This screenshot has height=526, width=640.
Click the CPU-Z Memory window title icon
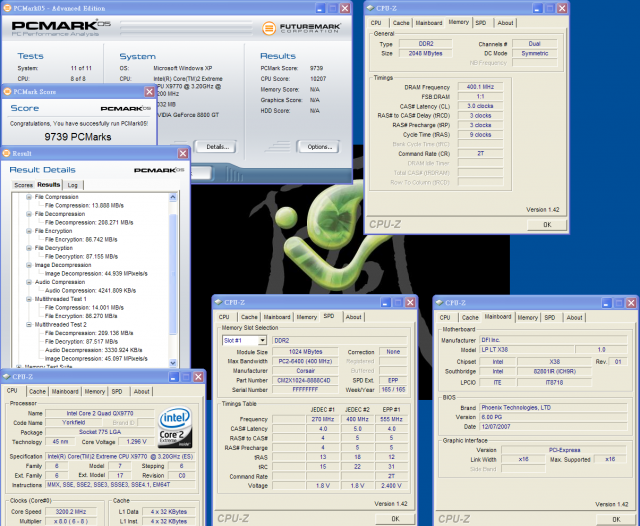(x=370, y=8)
